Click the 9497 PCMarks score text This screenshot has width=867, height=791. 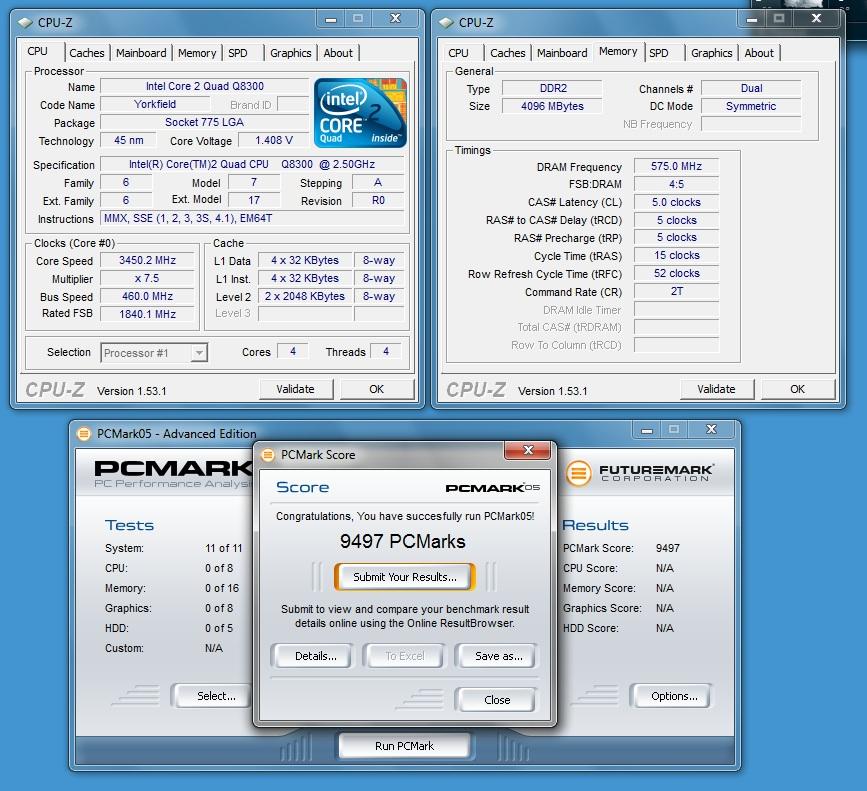click(x=403, y=541)
